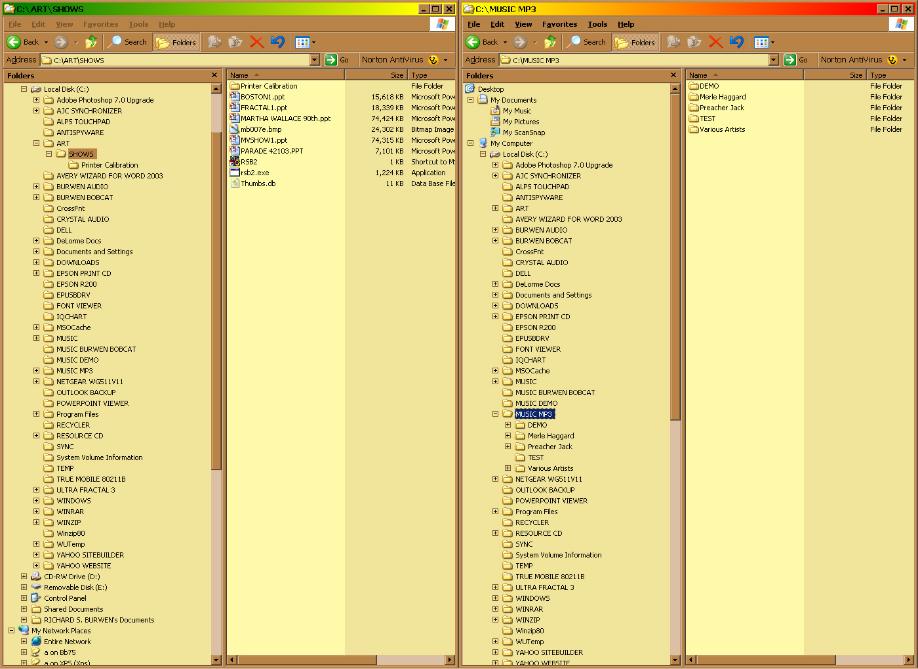The image size is (918, 669).
Task: Open Tools menu in the MUSIC MP3 window
Action: [x=597, y=24]
